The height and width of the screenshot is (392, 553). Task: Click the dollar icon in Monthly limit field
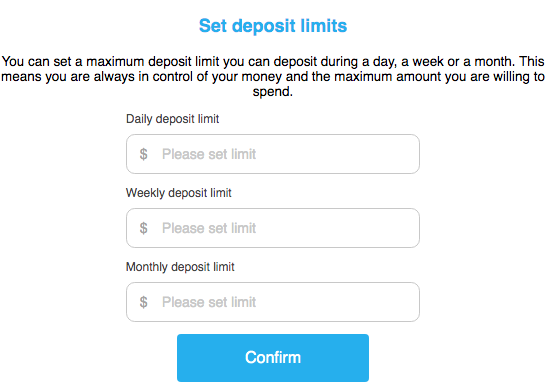coord(143,302)
